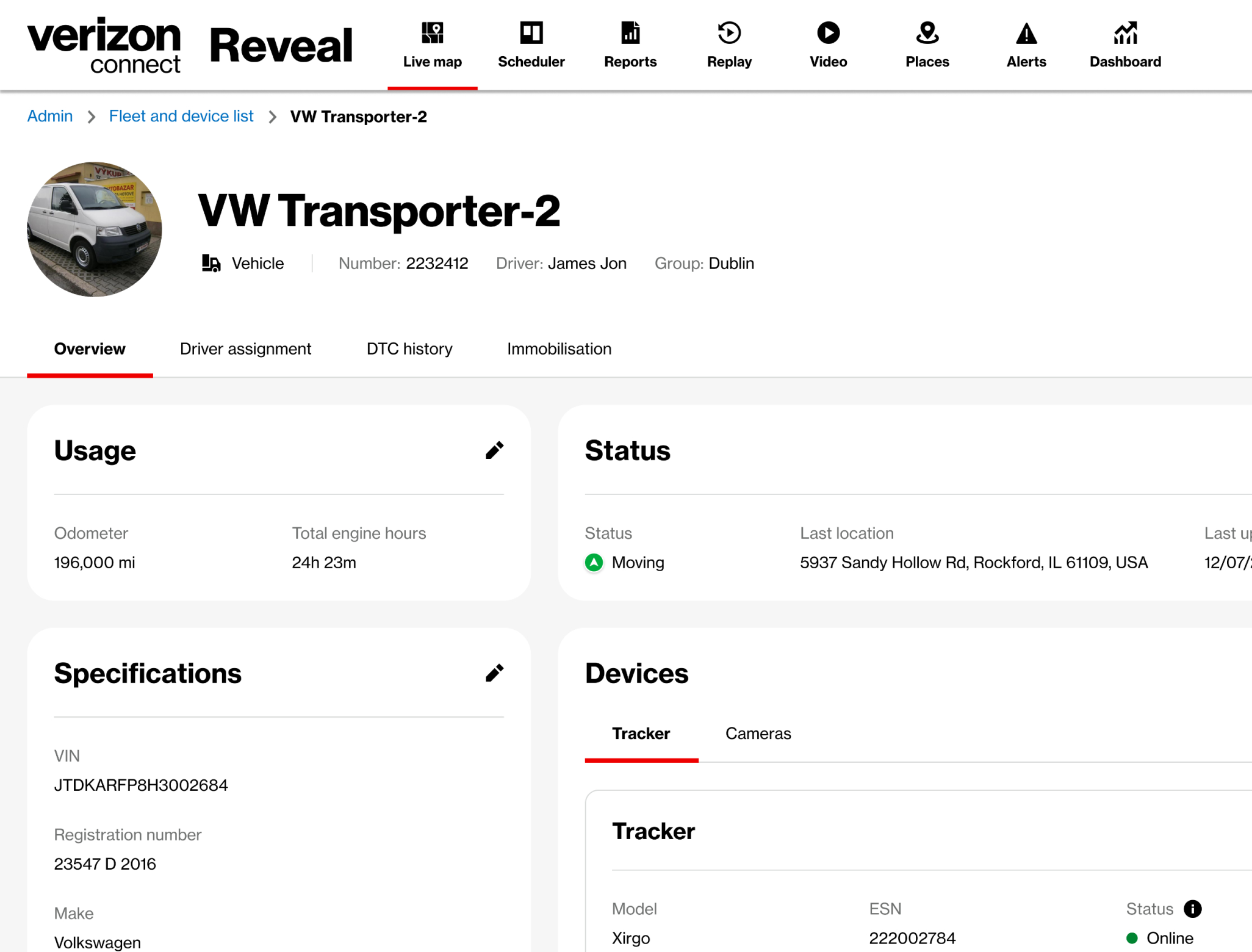This screenshot has width=1252, height=952.
Task: Switch to the Immobilisation tab
Action: click(559, 348)
